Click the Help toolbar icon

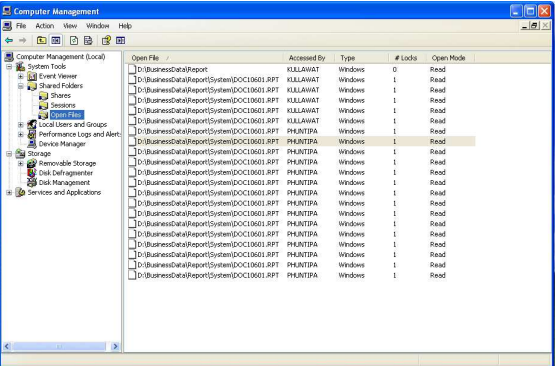(106, 40)
